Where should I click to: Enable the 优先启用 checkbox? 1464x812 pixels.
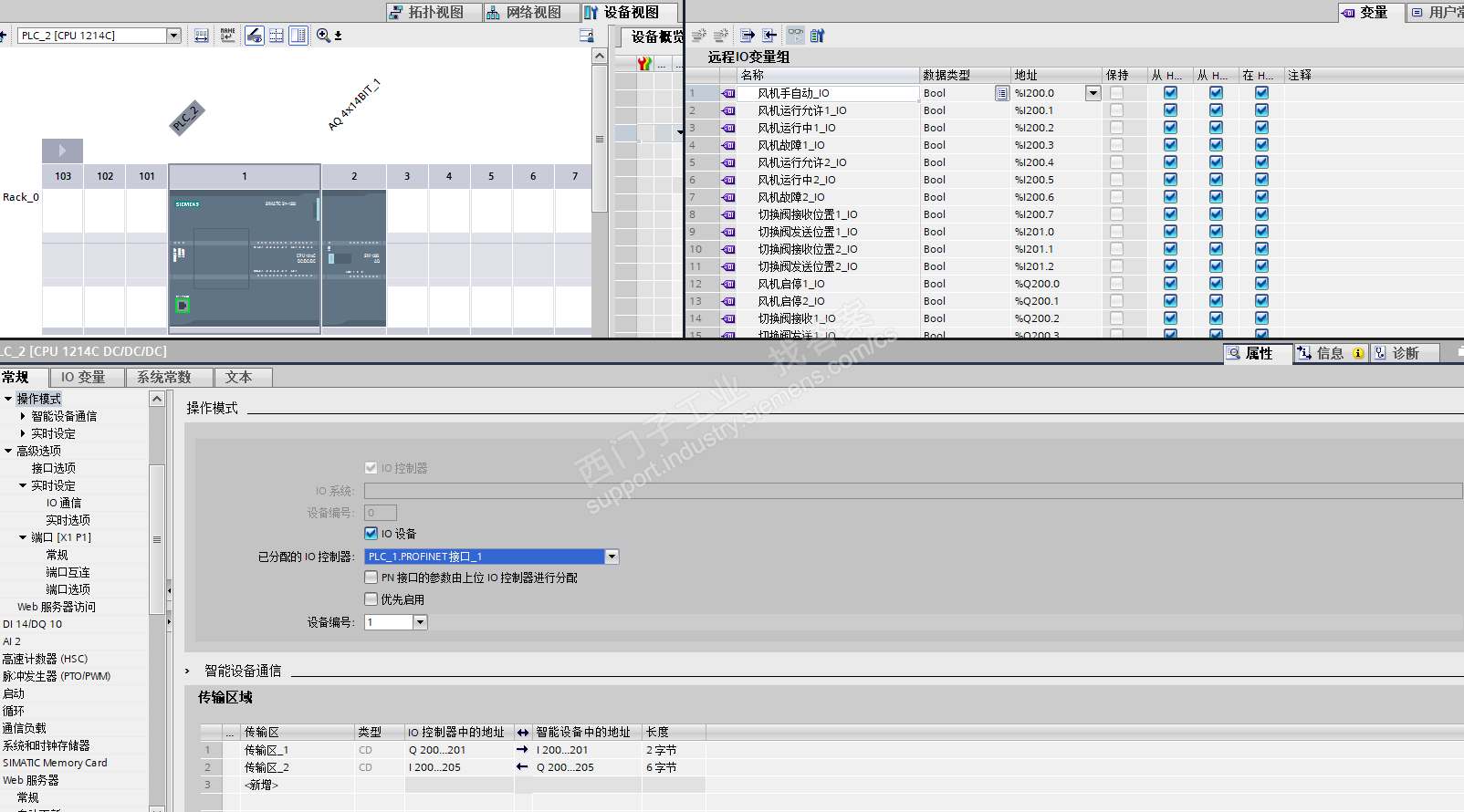point(371,599)
